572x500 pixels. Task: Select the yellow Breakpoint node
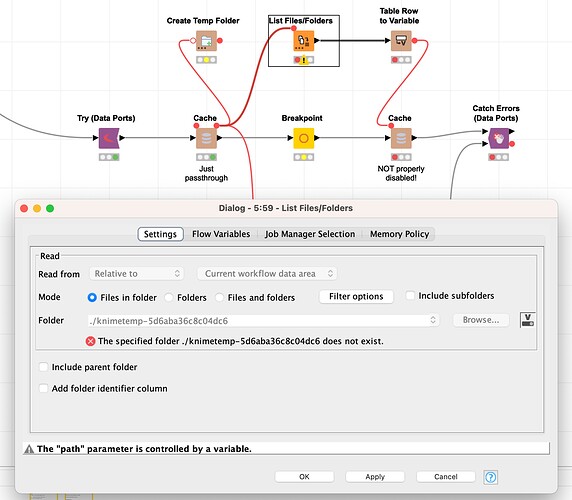[304, 138]
